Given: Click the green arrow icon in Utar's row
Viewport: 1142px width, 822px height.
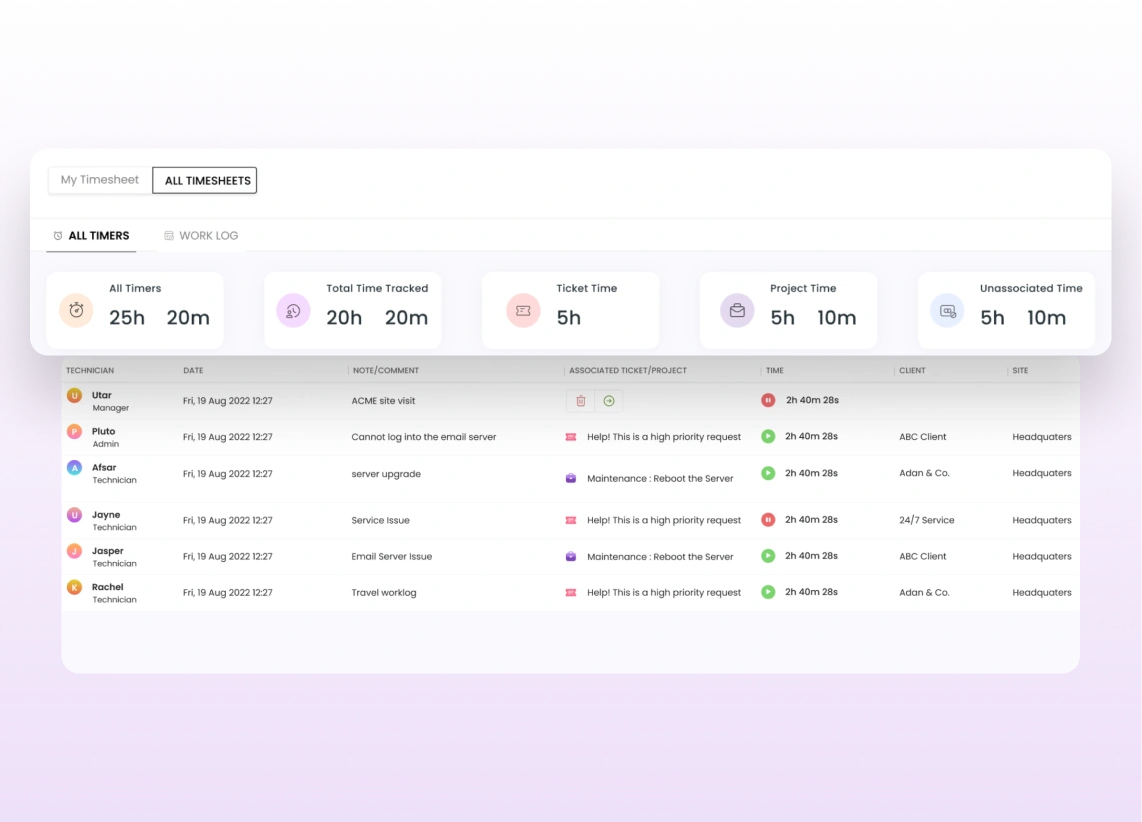Looking at the screenshot, I should [609, 401].
